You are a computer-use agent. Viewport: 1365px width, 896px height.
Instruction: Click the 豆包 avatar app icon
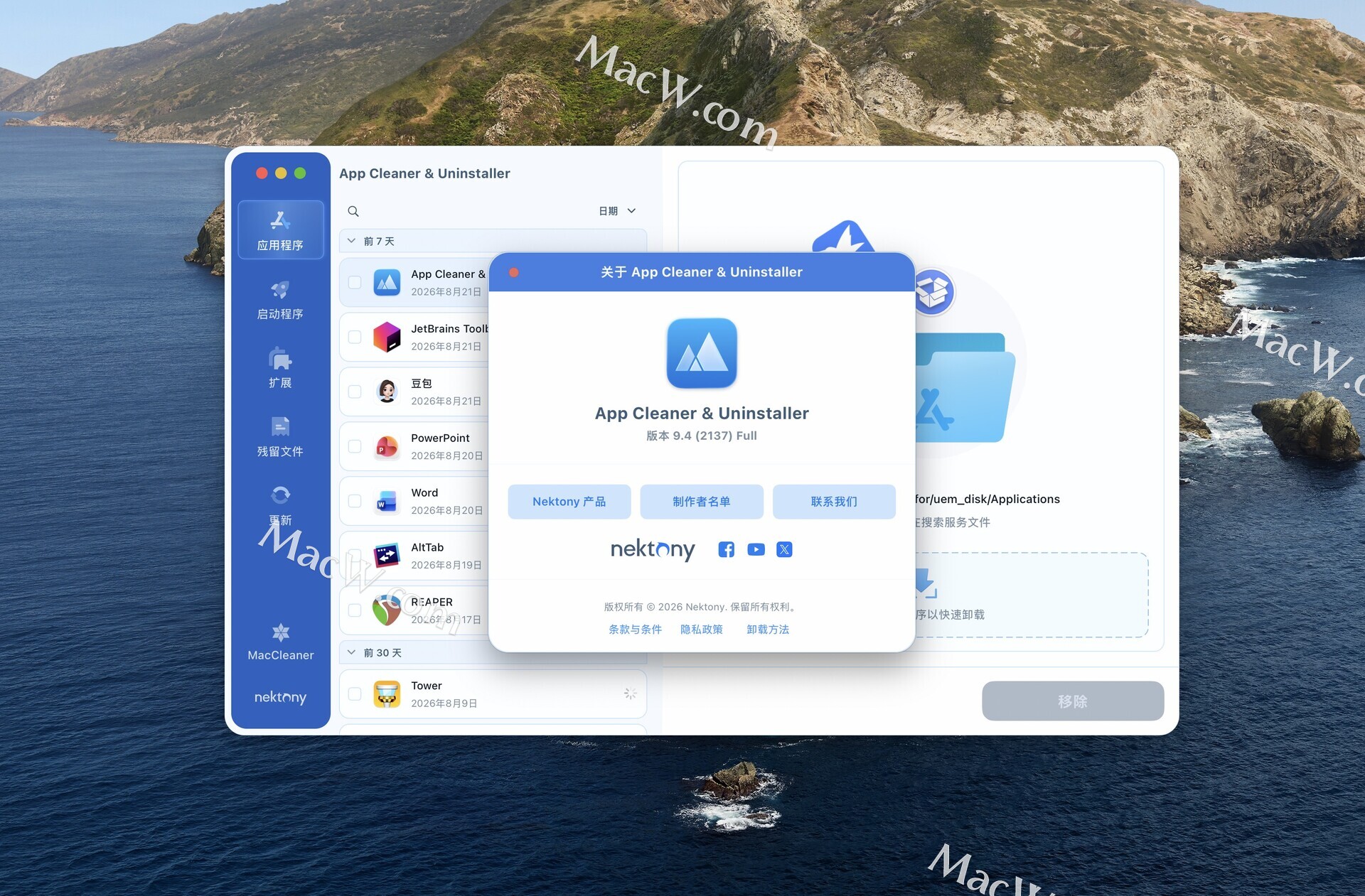pos(387,392)
